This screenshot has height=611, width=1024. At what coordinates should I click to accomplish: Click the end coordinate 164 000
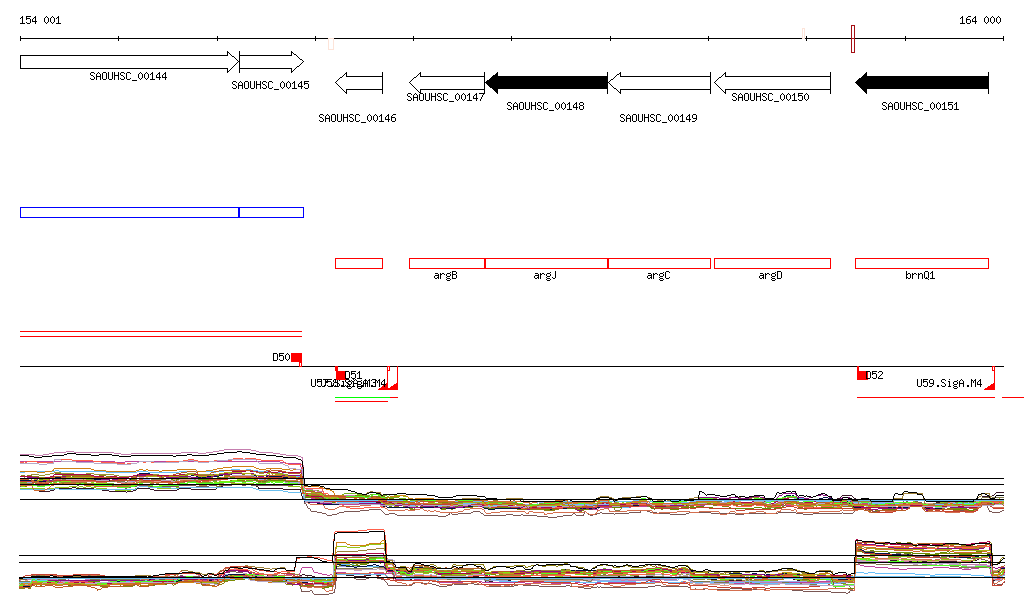[x=980, y=20]
